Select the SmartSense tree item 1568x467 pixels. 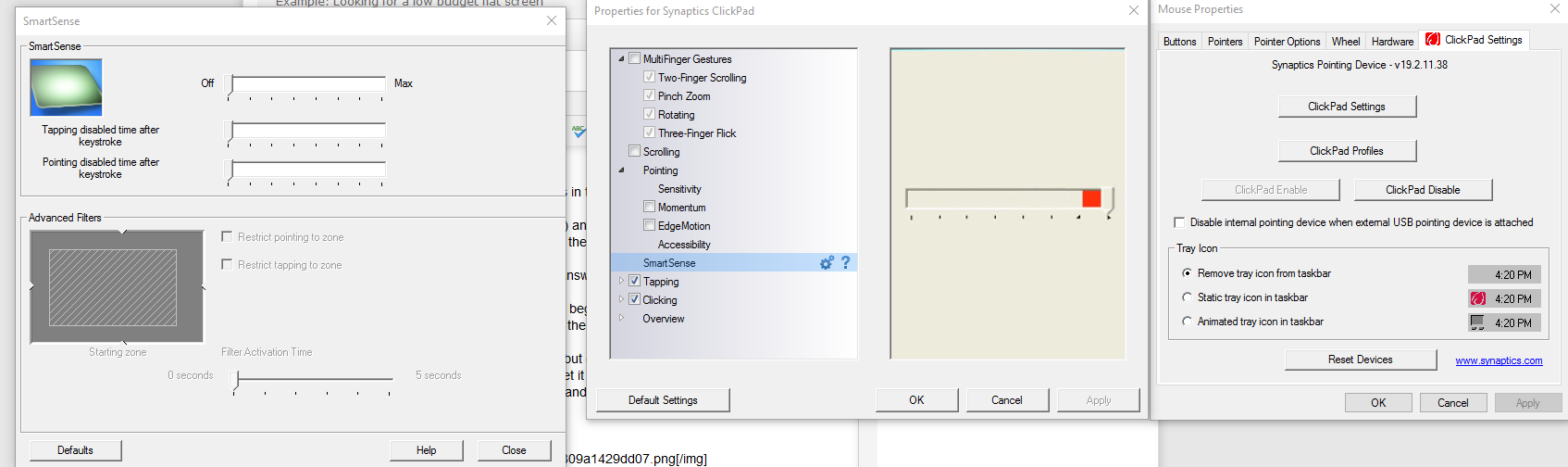[733, 262]
